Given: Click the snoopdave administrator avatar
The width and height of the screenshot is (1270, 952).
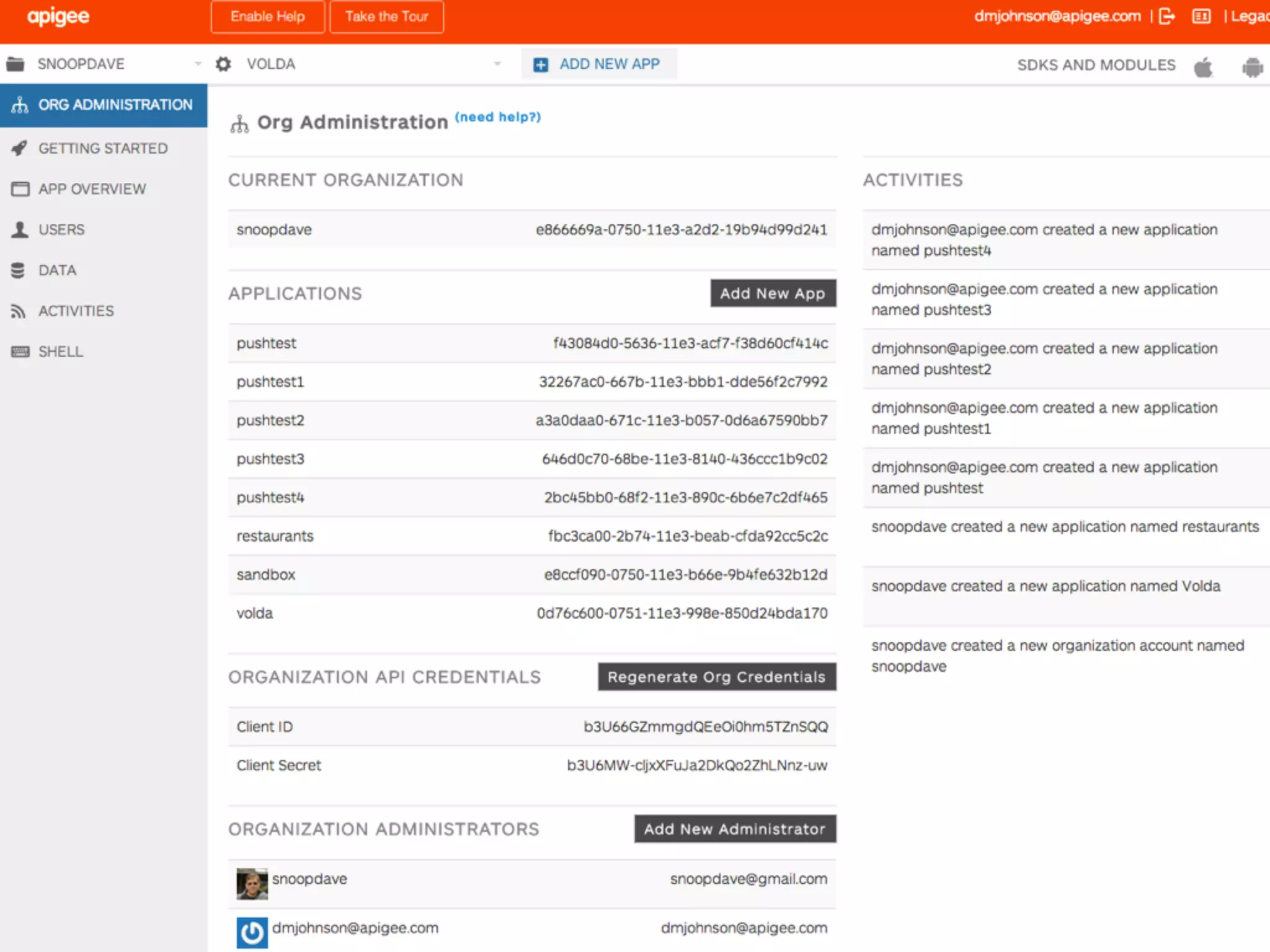Looking at the screenshot, I should pyautogui.click(x=252, y=883).
